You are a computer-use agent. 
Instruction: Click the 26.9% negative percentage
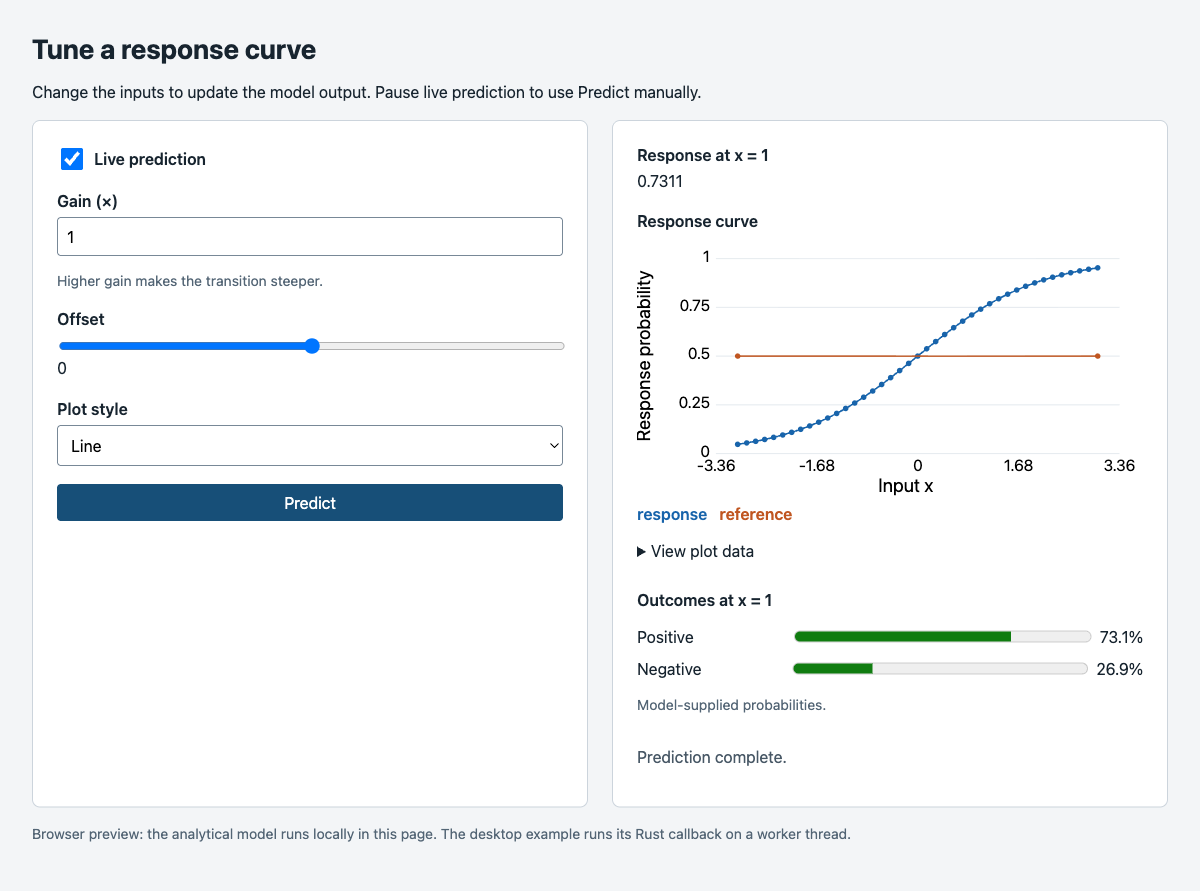pos(1119,669)
